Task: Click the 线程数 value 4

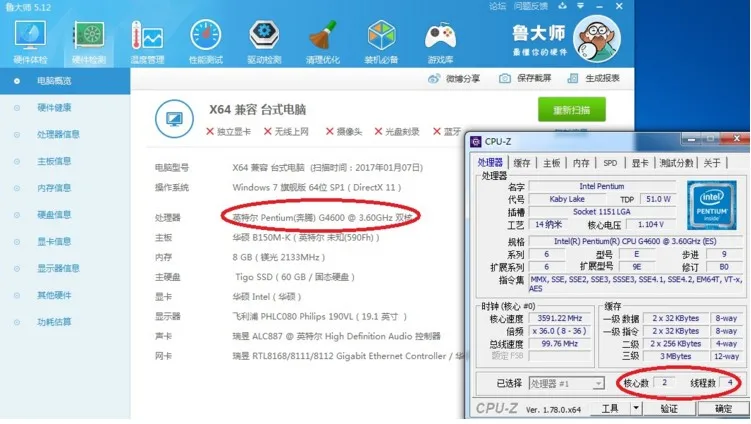Action: click(730, 382)
